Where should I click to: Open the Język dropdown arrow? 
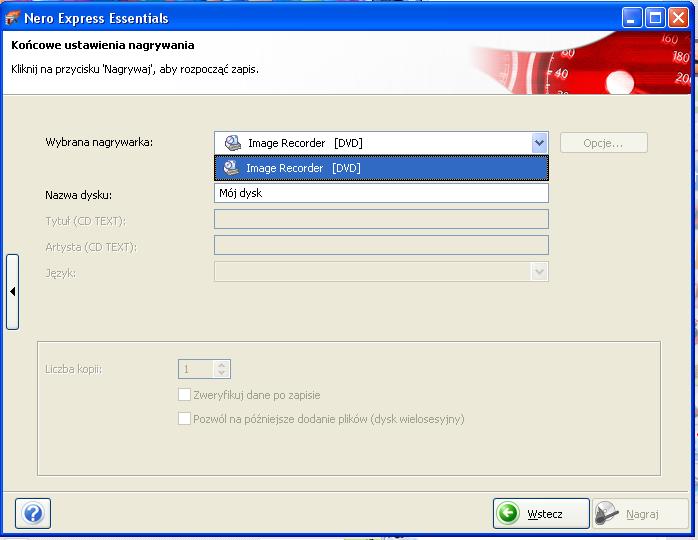click(x=539, y=272)
